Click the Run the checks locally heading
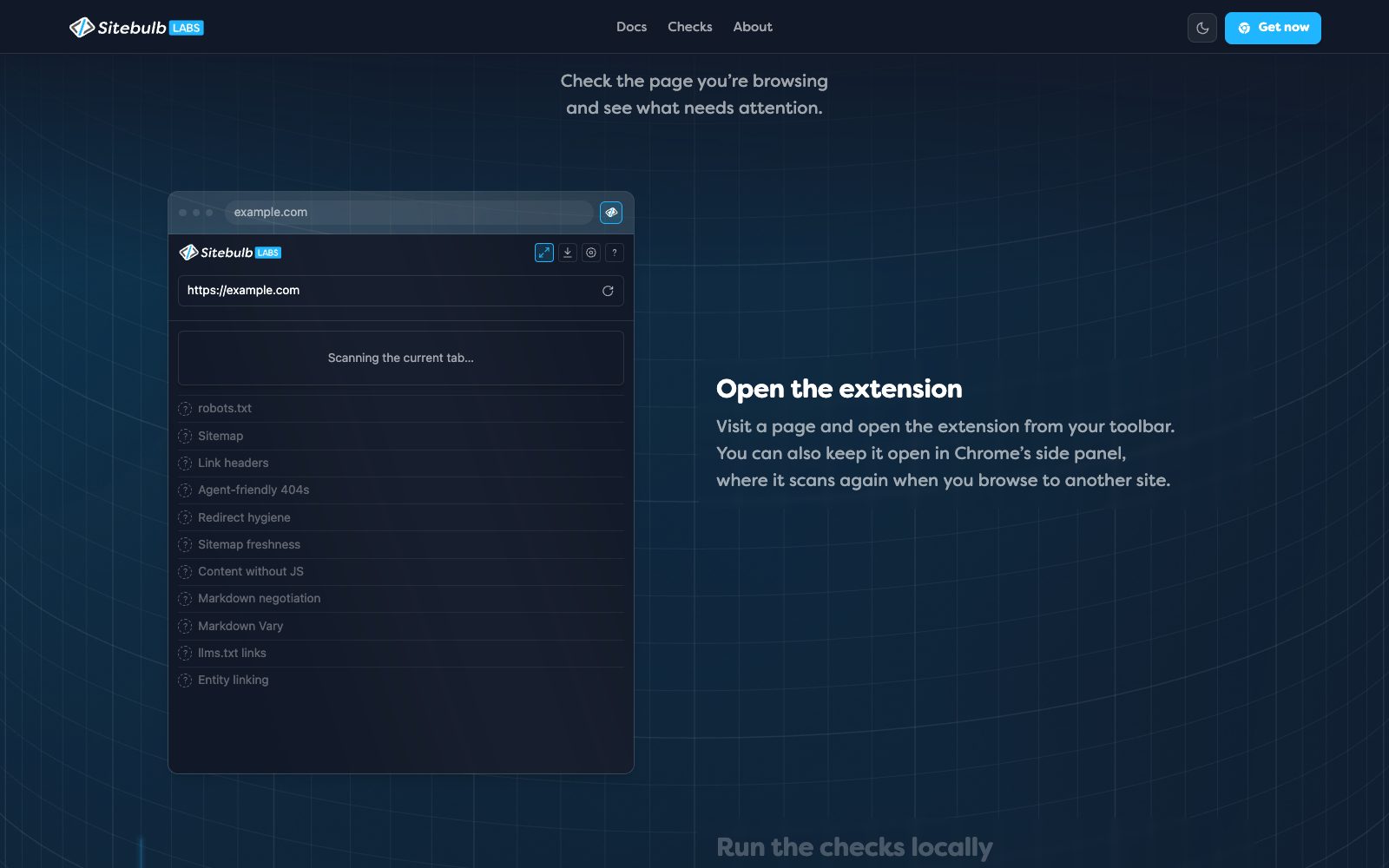 [x=854, y=847]
